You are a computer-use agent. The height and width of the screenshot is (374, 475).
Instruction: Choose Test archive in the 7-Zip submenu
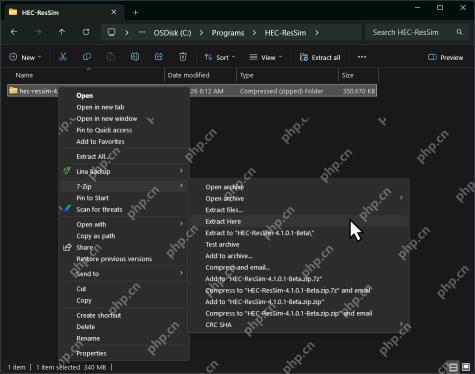(x=222, y=244)
